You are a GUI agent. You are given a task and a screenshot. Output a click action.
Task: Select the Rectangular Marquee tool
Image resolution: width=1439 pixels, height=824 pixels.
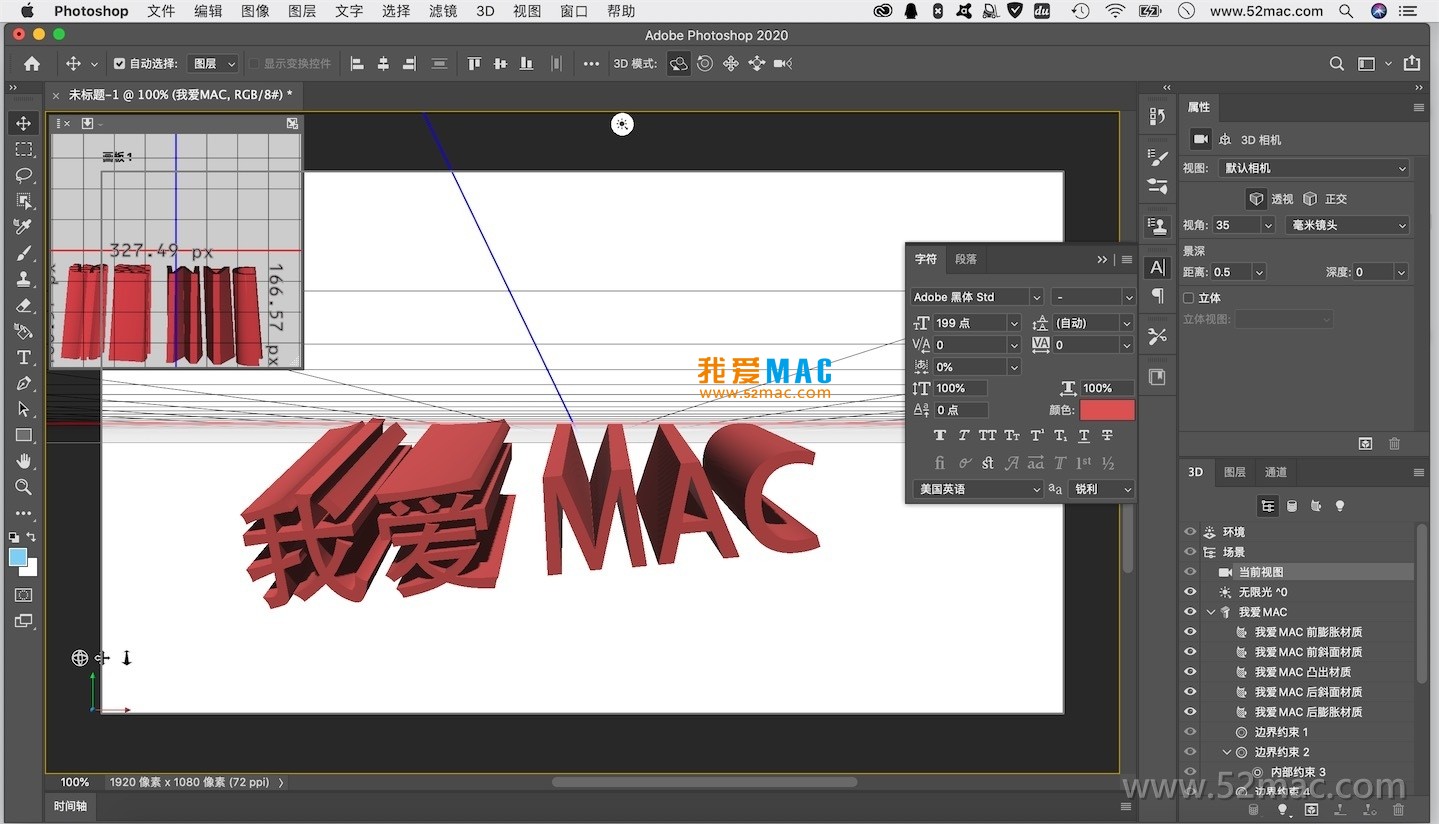coord(23,149)
